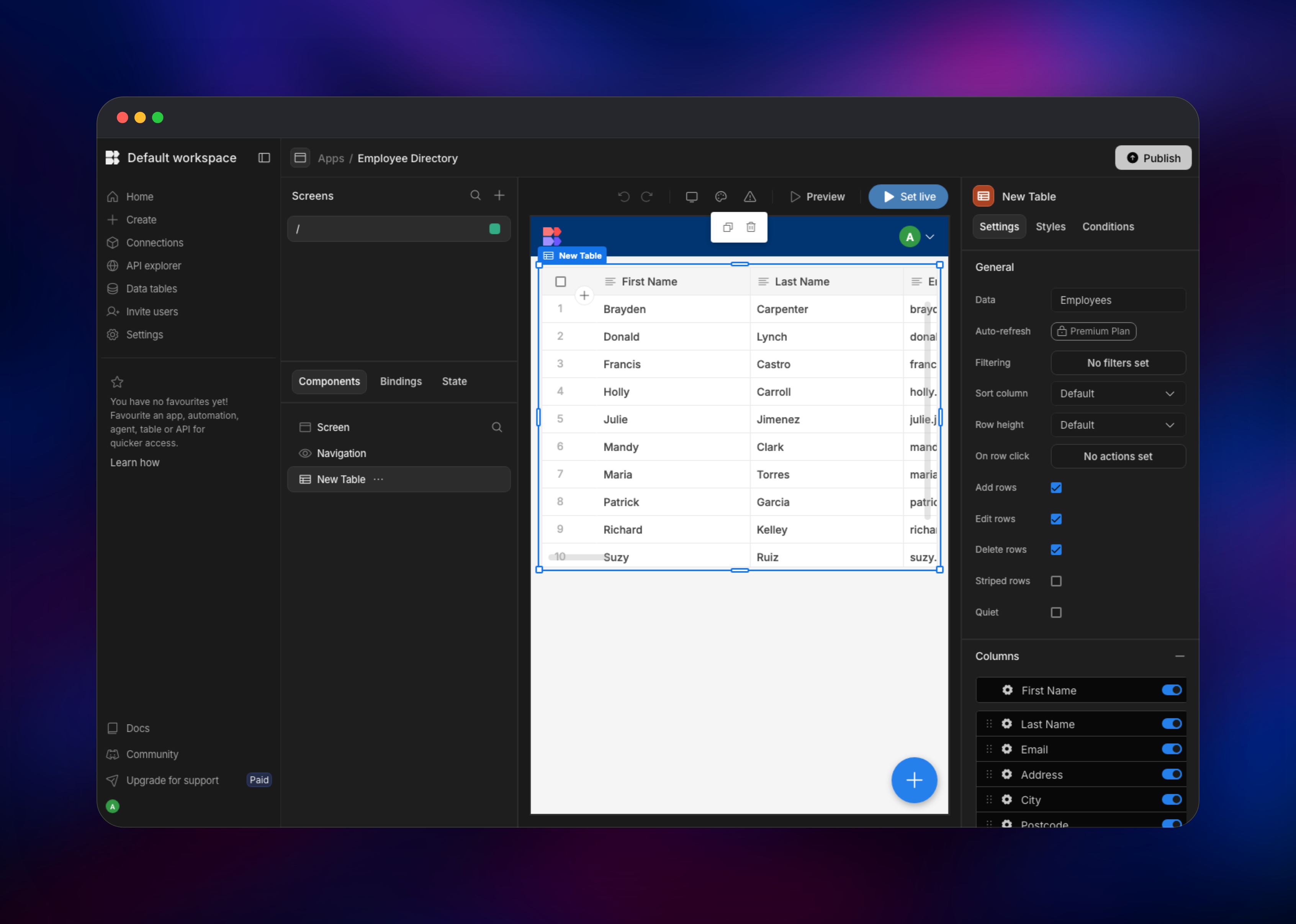
Task: Click the Set live button
Action: pyautogui.click(x=908, y=197)
